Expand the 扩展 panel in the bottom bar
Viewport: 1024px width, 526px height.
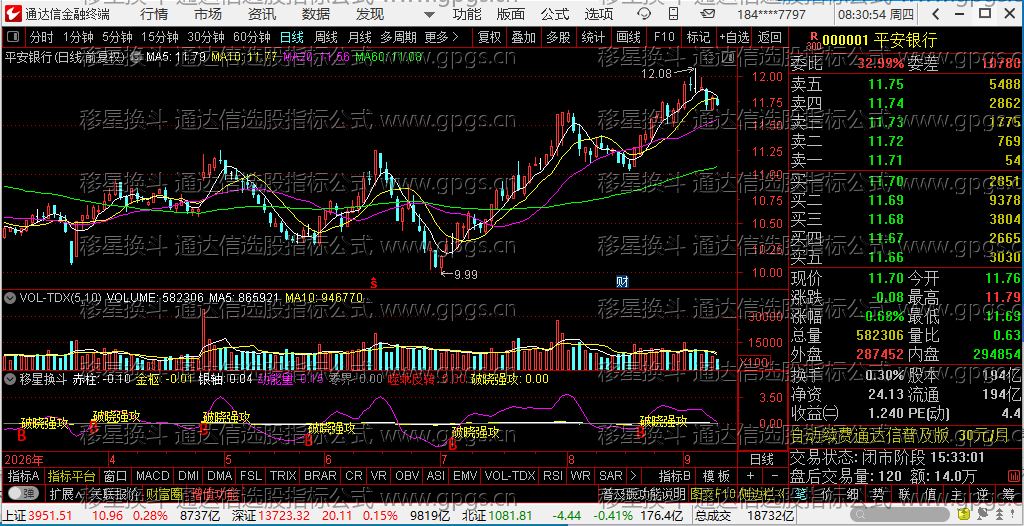point(66,493)
